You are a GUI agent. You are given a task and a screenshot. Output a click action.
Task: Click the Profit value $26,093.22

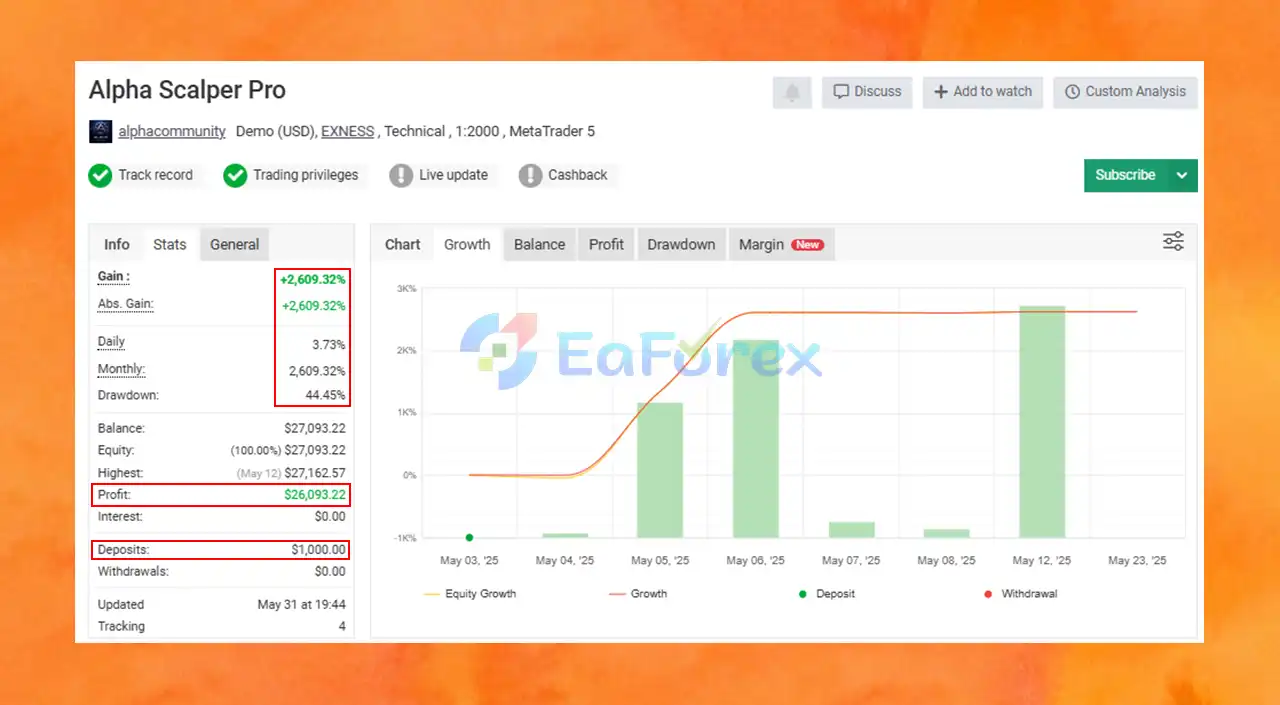pyautogui.click(x=314, y=495)
